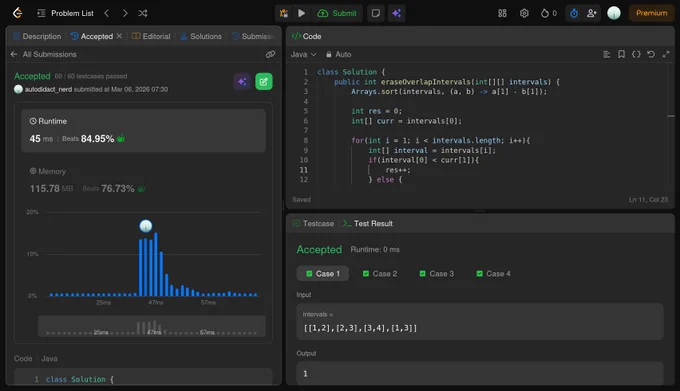Click the 'Ln 11, Col 23' status text
The width and height of the screenshot is (680, 391).
click(649, 200)
